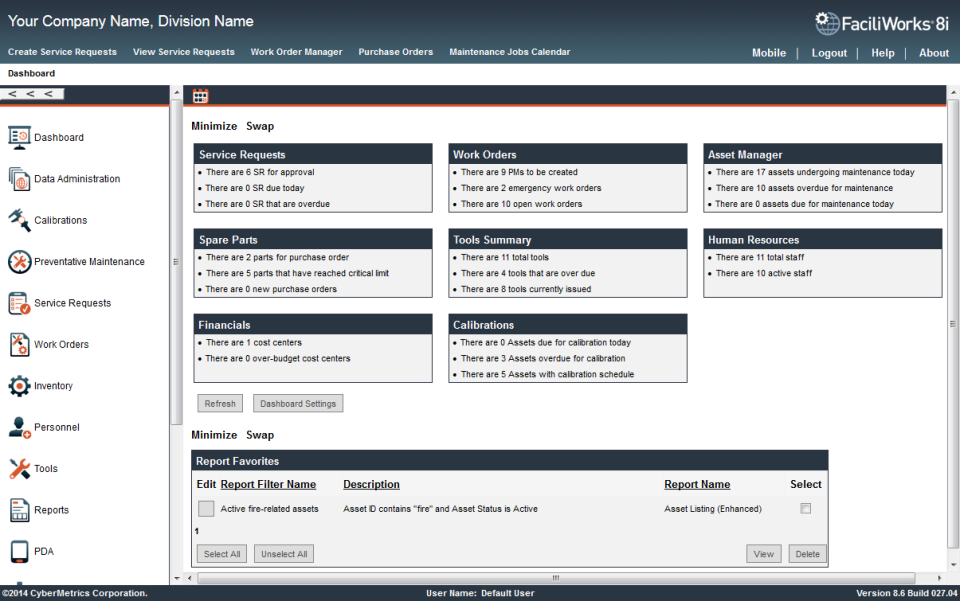Click 'There are 4 tools that are over due'
Viewport: 960px width, 601px height.
coord(528,274)
